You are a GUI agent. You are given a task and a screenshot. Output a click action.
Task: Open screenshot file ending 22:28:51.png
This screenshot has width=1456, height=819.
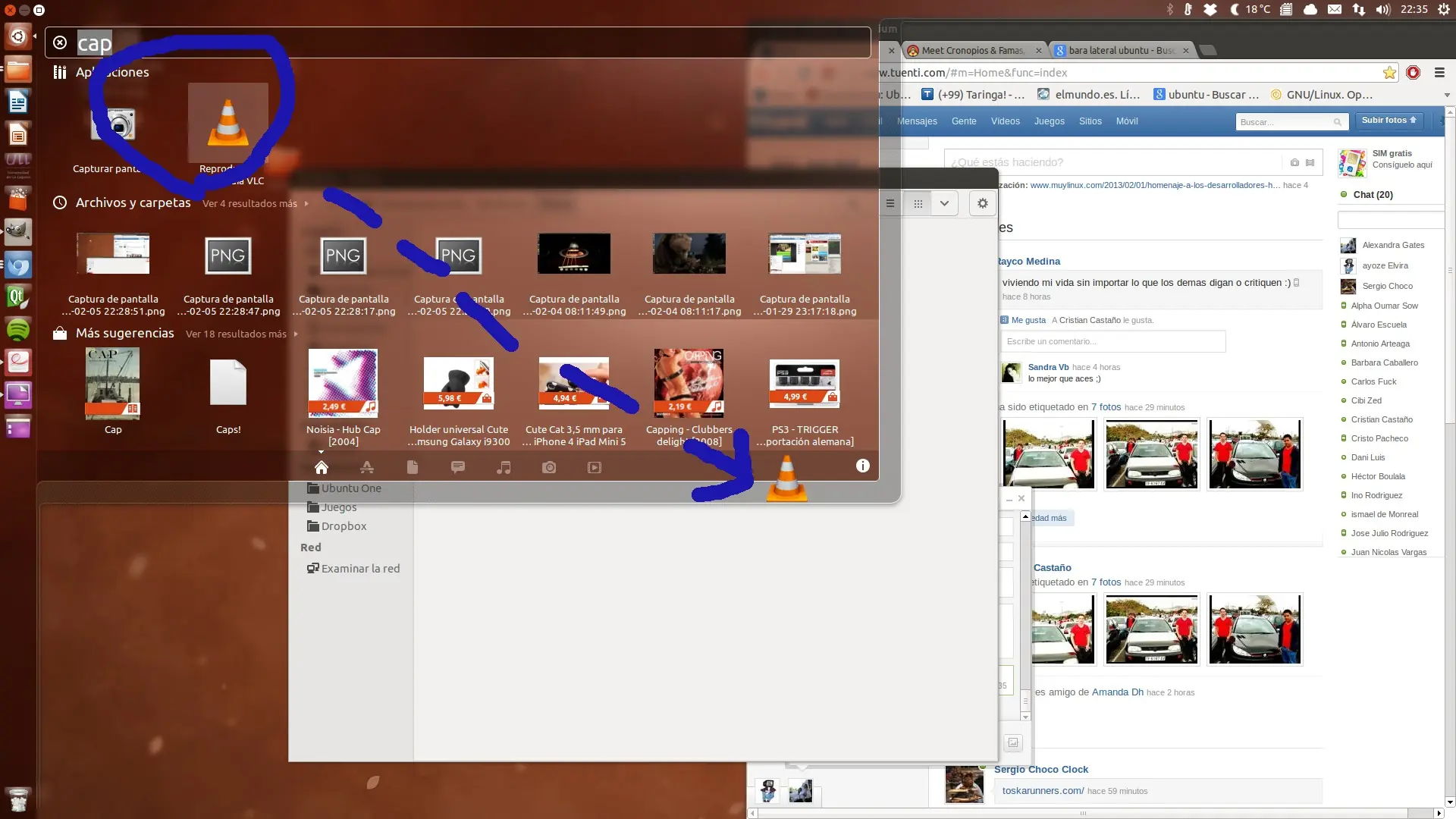point(113,275)
